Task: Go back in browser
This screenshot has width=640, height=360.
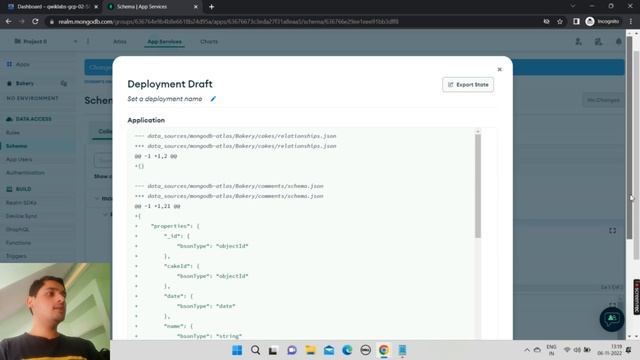Action: coord(9,21)
